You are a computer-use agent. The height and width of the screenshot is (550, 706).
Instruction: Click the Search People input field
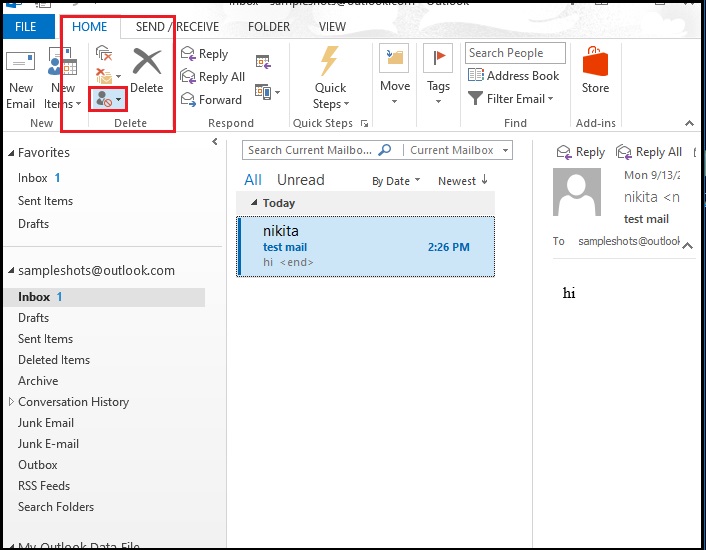pyautogui.click(x=514, y=53)
